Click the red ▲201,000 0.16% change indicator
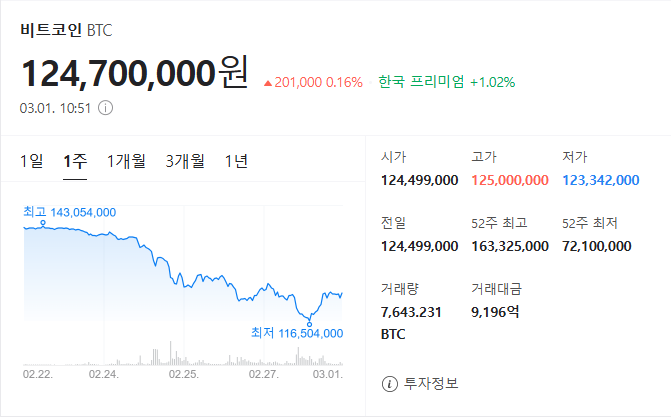This screenshot has width=671, height=417. tap(312, 82)
